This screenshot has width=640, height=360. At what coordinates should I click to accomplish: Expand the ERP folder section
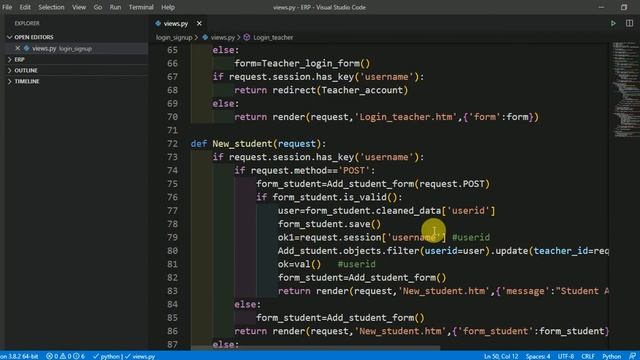click(x=19, y=60)
